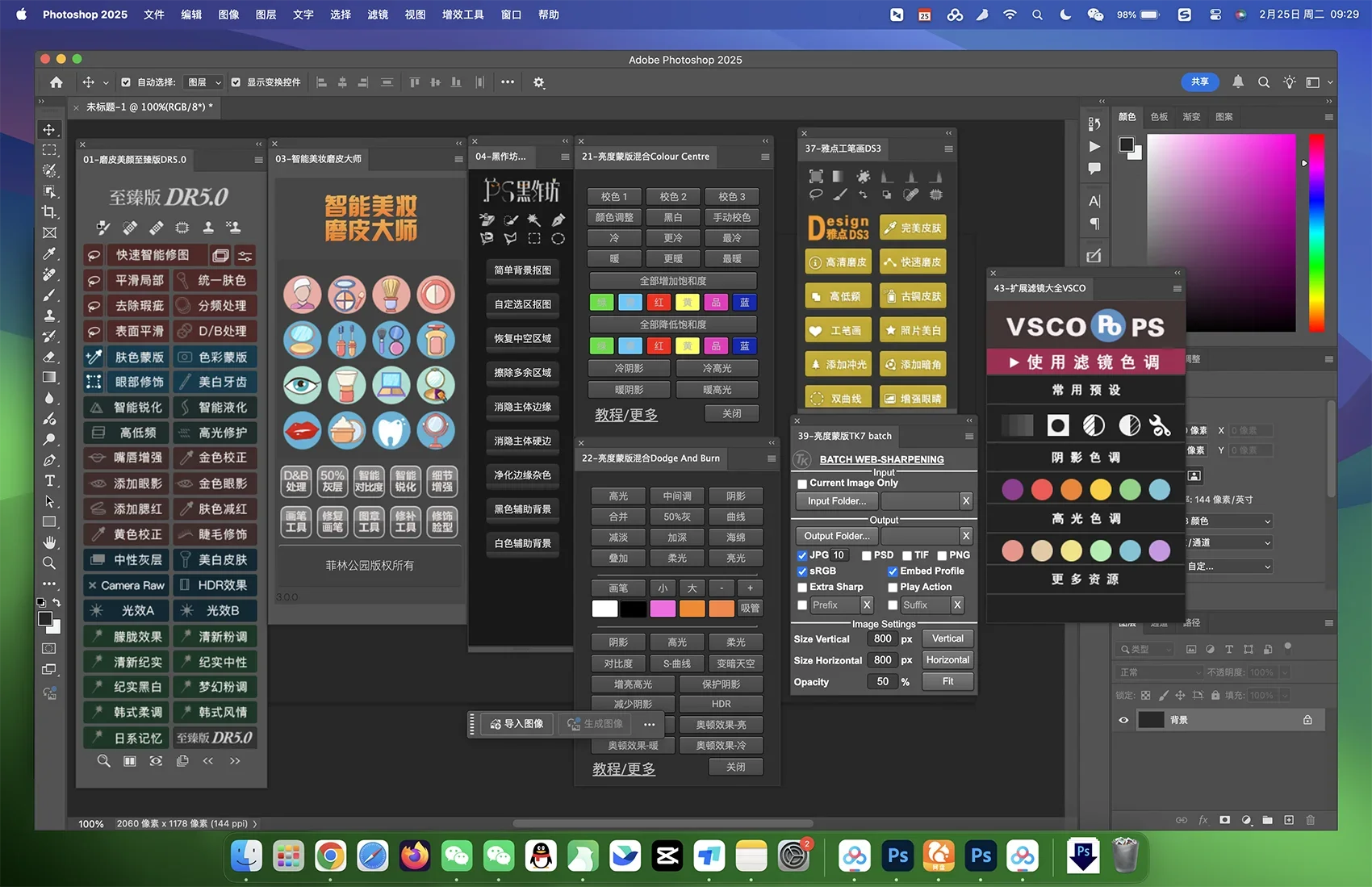Click the tooth whitening icon

click(391, 431)
